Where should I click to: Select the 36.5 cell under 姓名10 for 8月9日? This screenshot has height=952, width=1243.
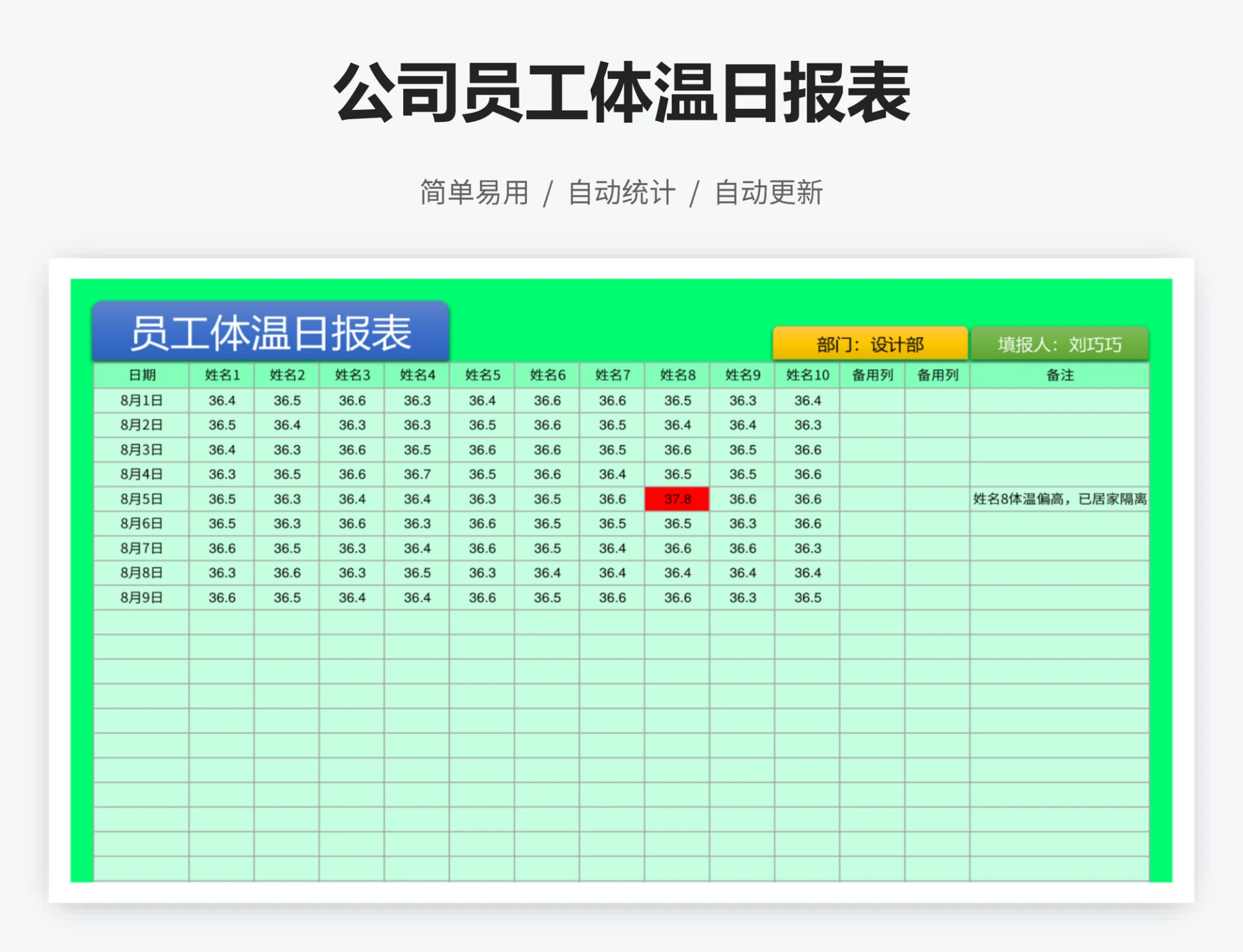coord(806,597)
